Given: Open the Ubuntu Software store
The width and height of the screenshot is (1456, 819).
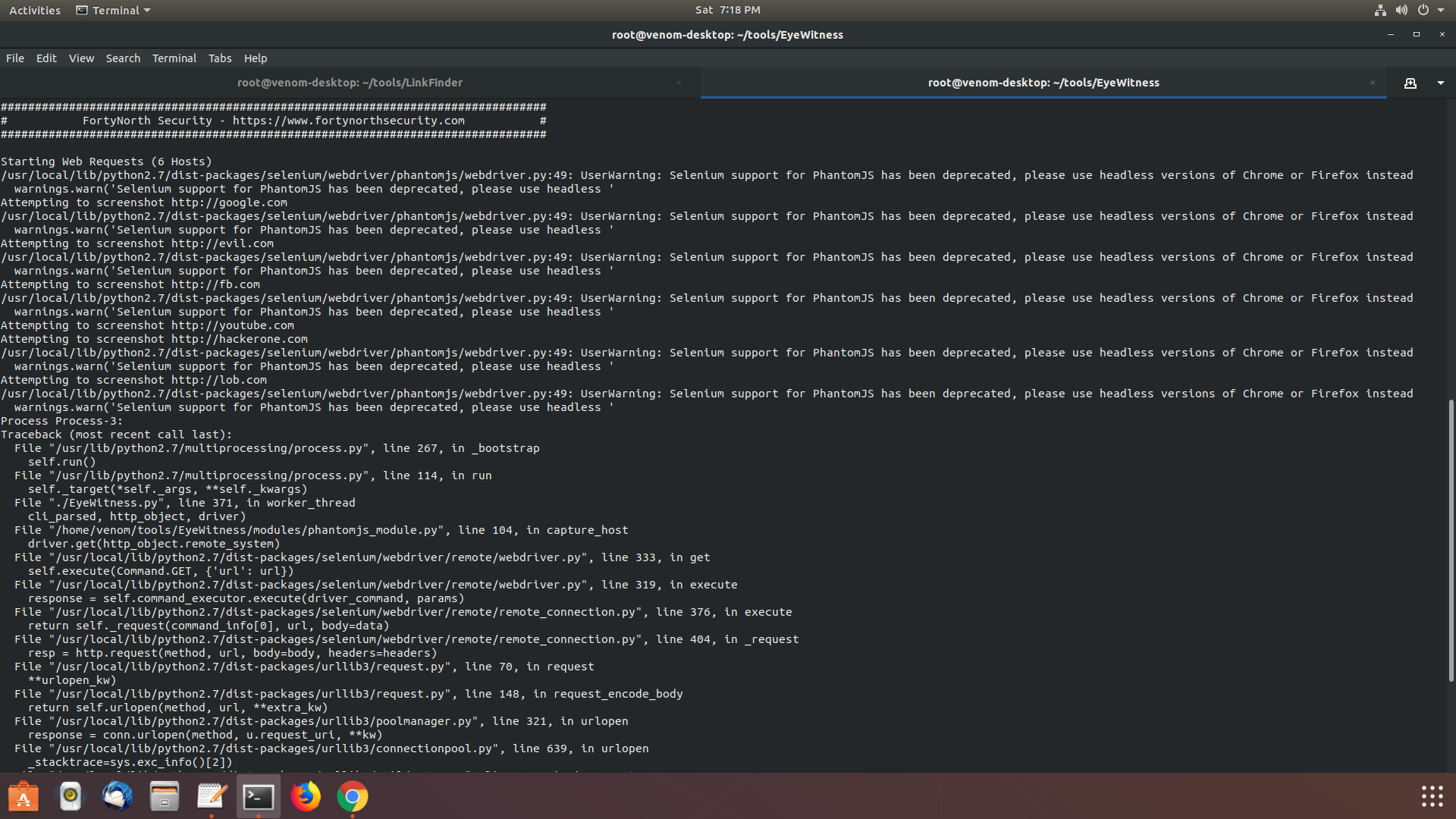Looking at the screenshot, I should (x=24, y=796).
